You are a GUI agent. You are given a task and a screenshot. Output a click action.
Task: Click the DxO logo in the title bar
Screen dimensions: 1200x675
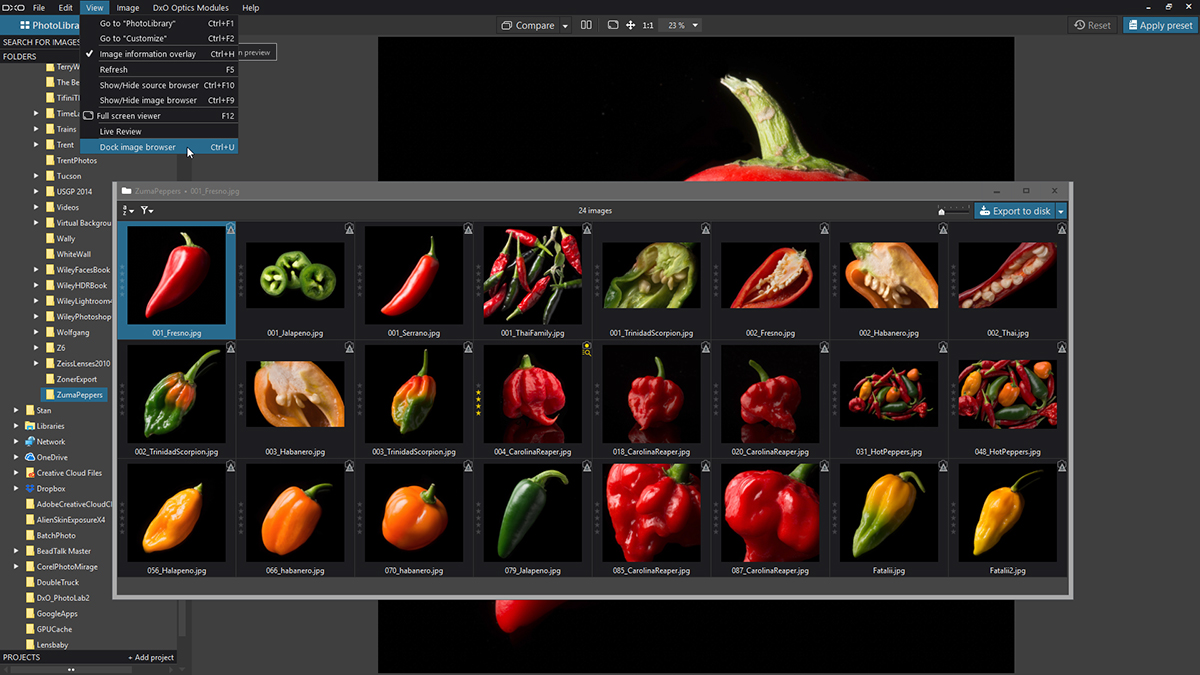(13, 7)
